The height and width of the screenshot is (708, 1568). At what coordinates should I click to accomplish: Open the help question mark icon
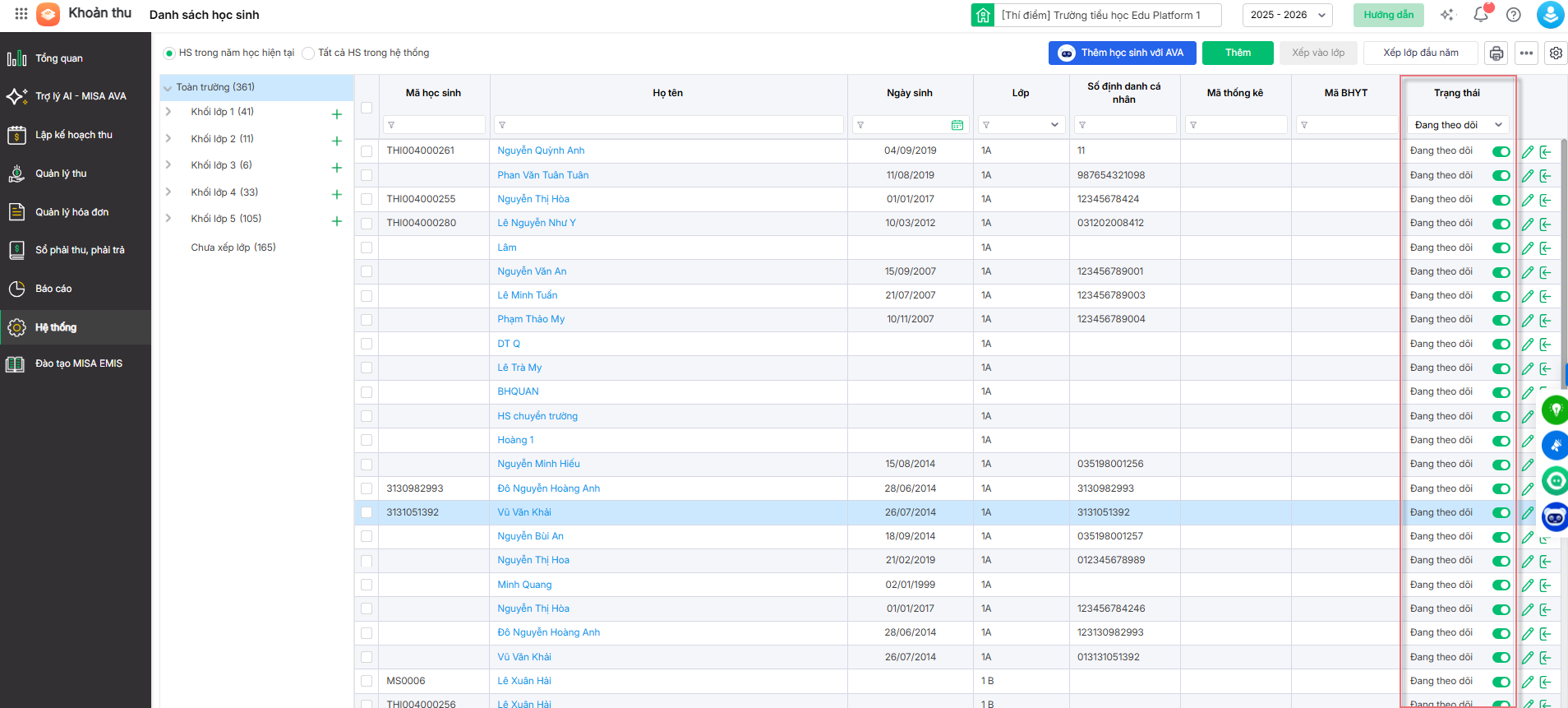(1514, 15)
